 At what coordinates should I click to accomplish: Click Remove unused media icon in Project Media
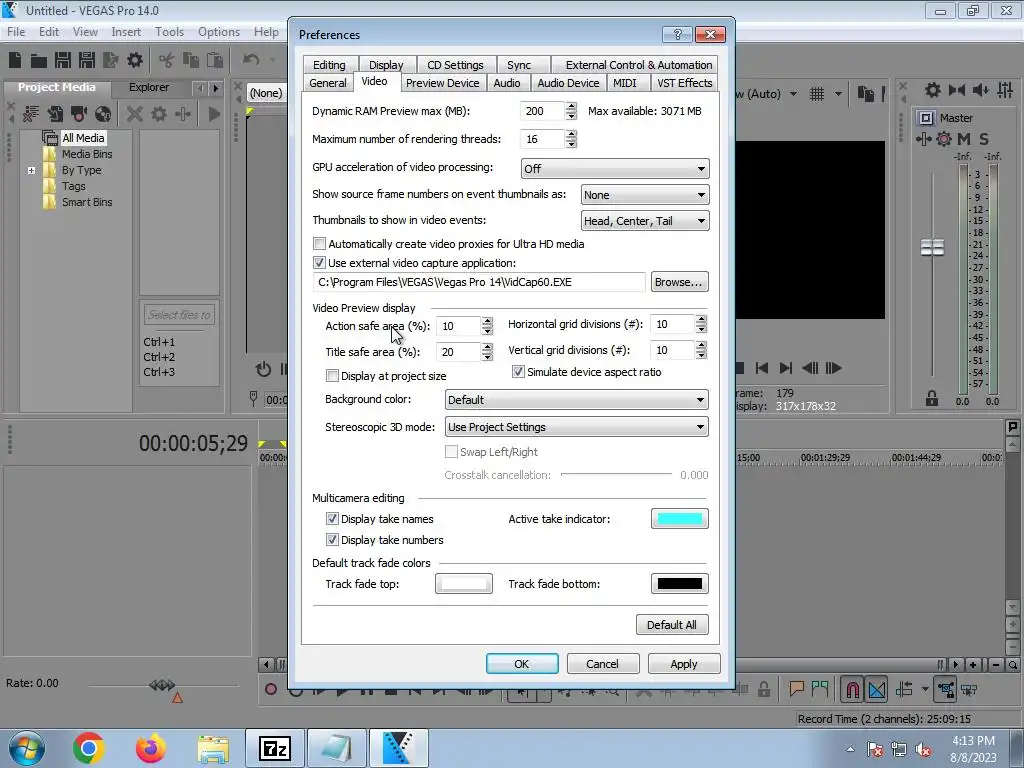[x=31, y=114]
